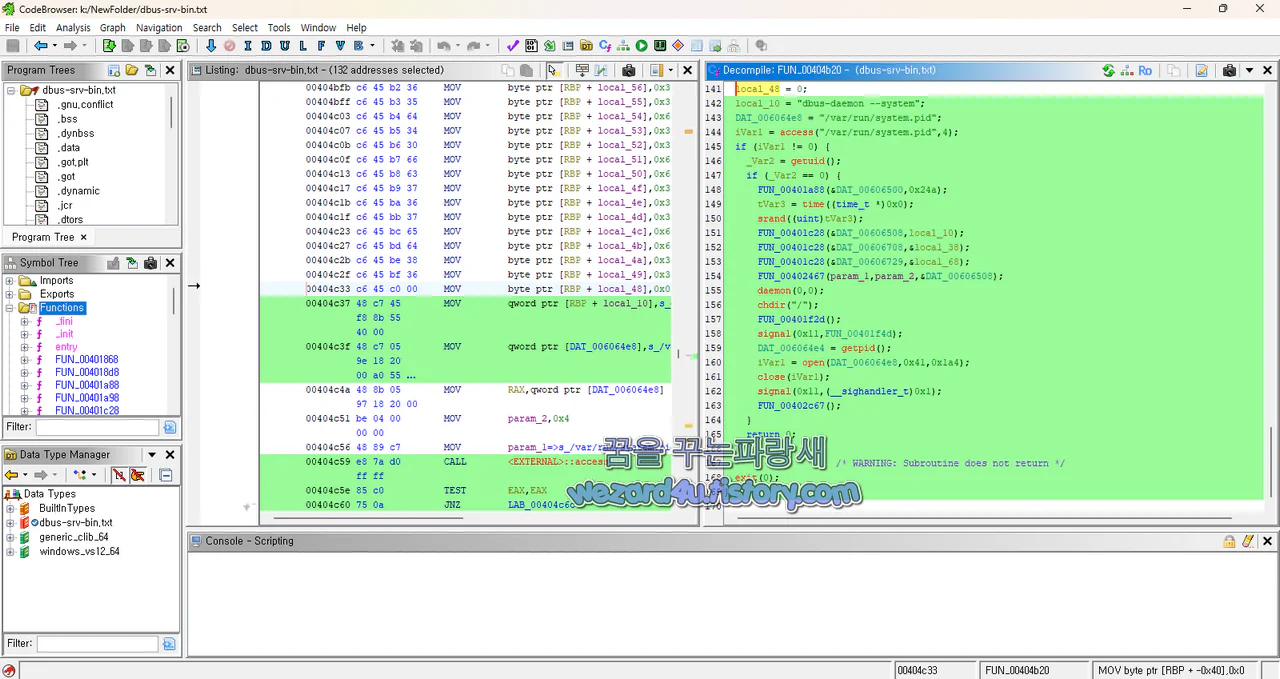Go to next label with the L icon
This screenshot has width=1280, height=679.
pyautogui.click(x=303, y=46)
